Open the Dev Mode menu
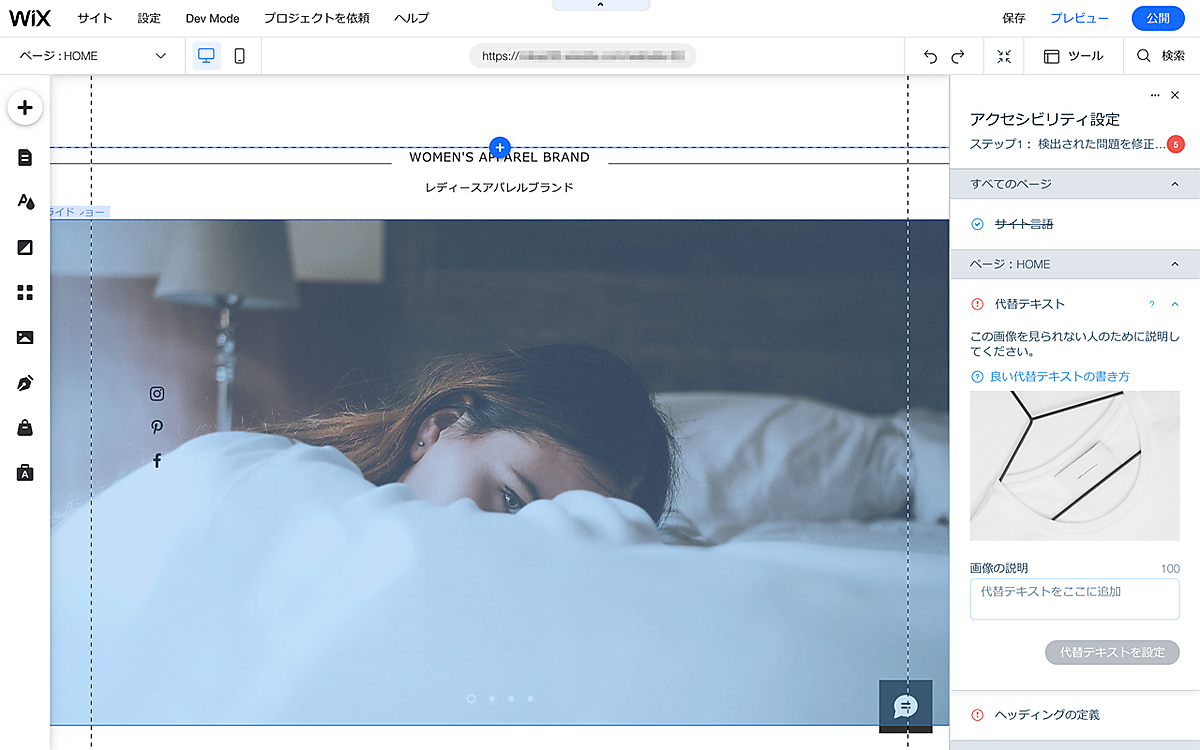 (212, 18)
